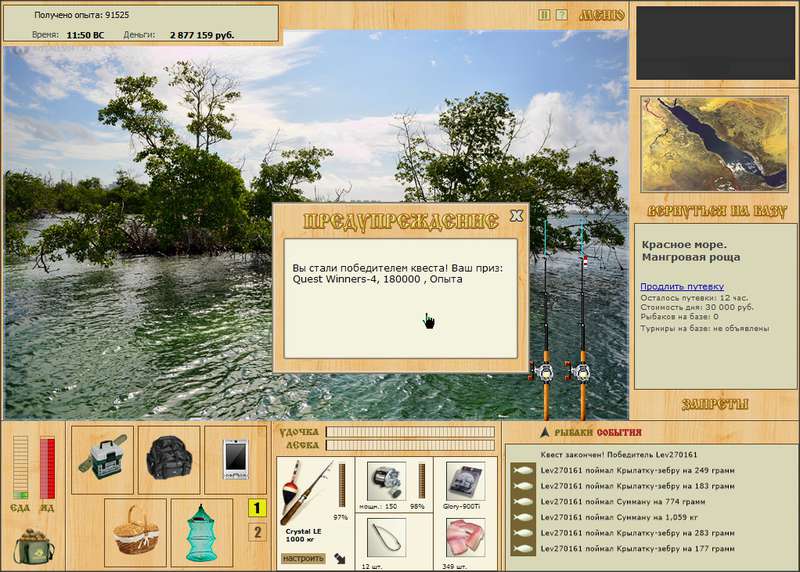Viewport: 800px width, 572px height.
Task: Click the dark panel at top right
Action: point(715,43)
